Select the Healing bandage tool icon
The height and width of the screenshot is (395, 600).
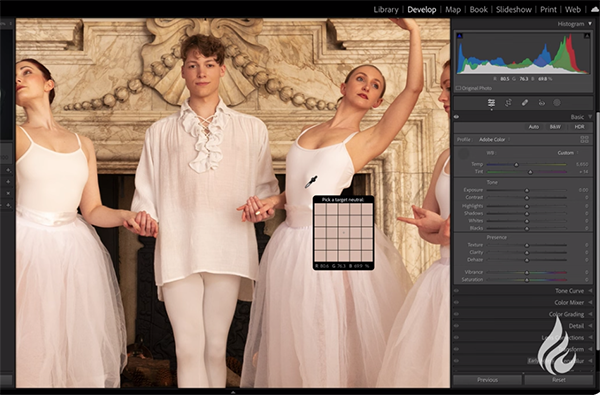(525, 103)
